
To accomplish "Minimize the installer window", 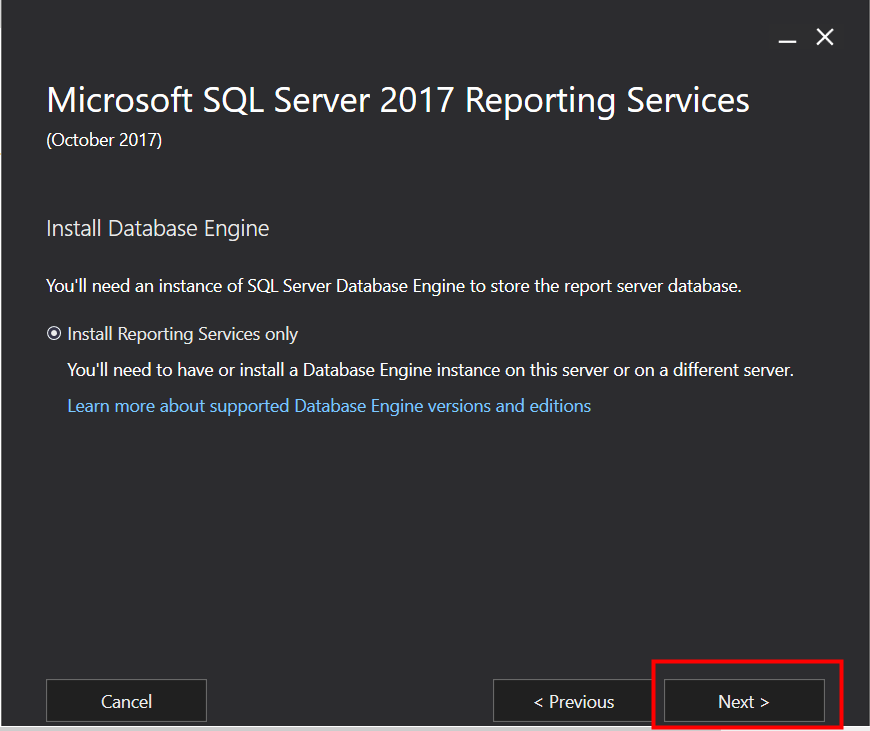I will pyautogui.click(x=788, y=39).
